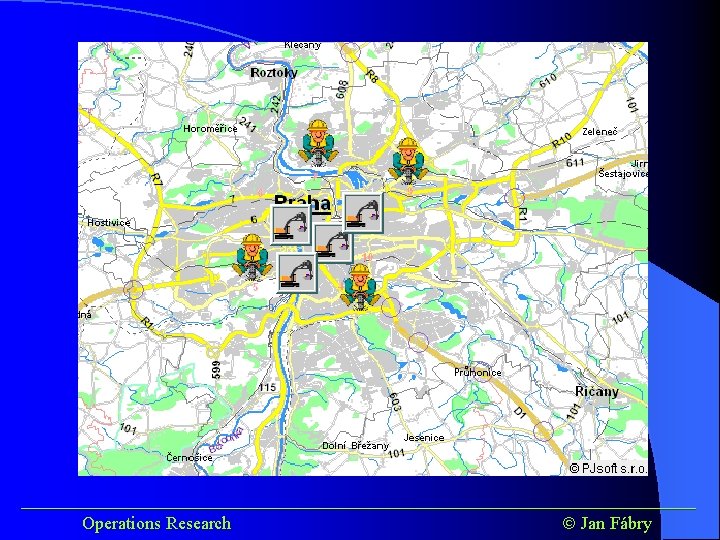Click the Klecany label at map top
The width and height of the screenshot is (720, 540).
coord(303,45)
